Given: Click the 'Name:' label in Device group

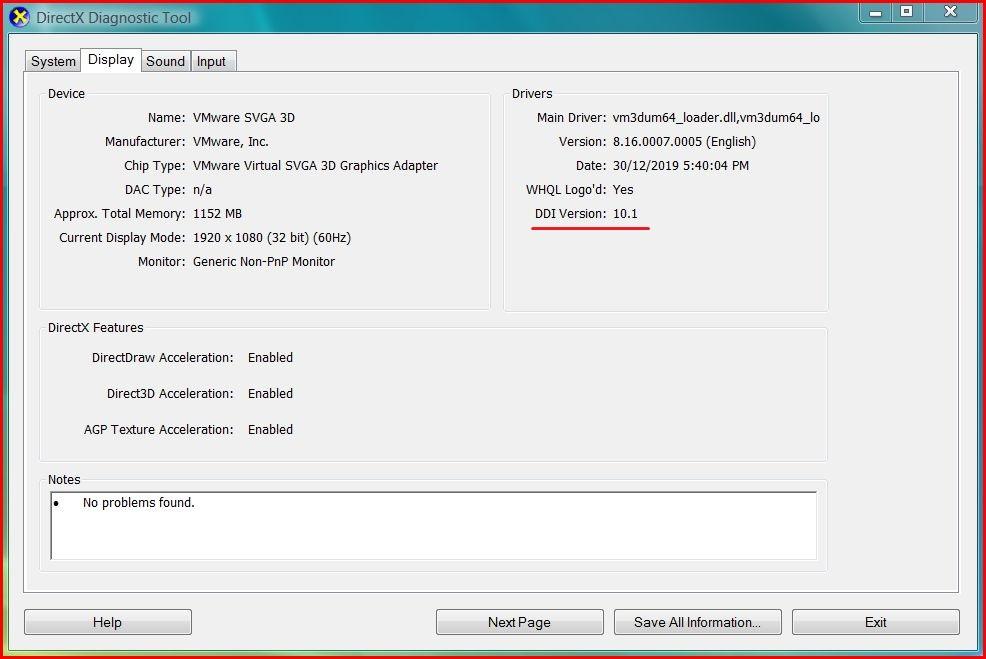Looking at the screenshot, I should tap(167, 118).
